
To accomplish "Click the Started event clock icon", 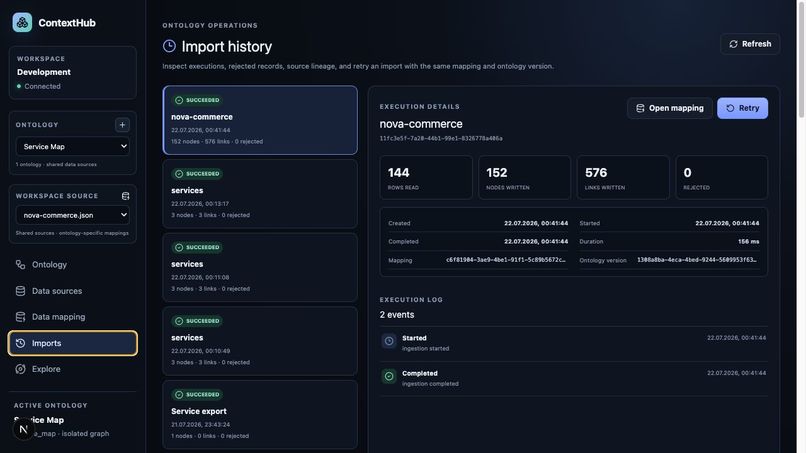I will pyautogui.click(x=389, y=341).
